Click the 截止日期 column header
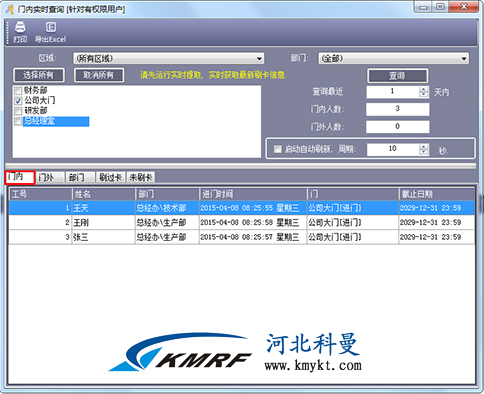 click(x=437, y=194)
